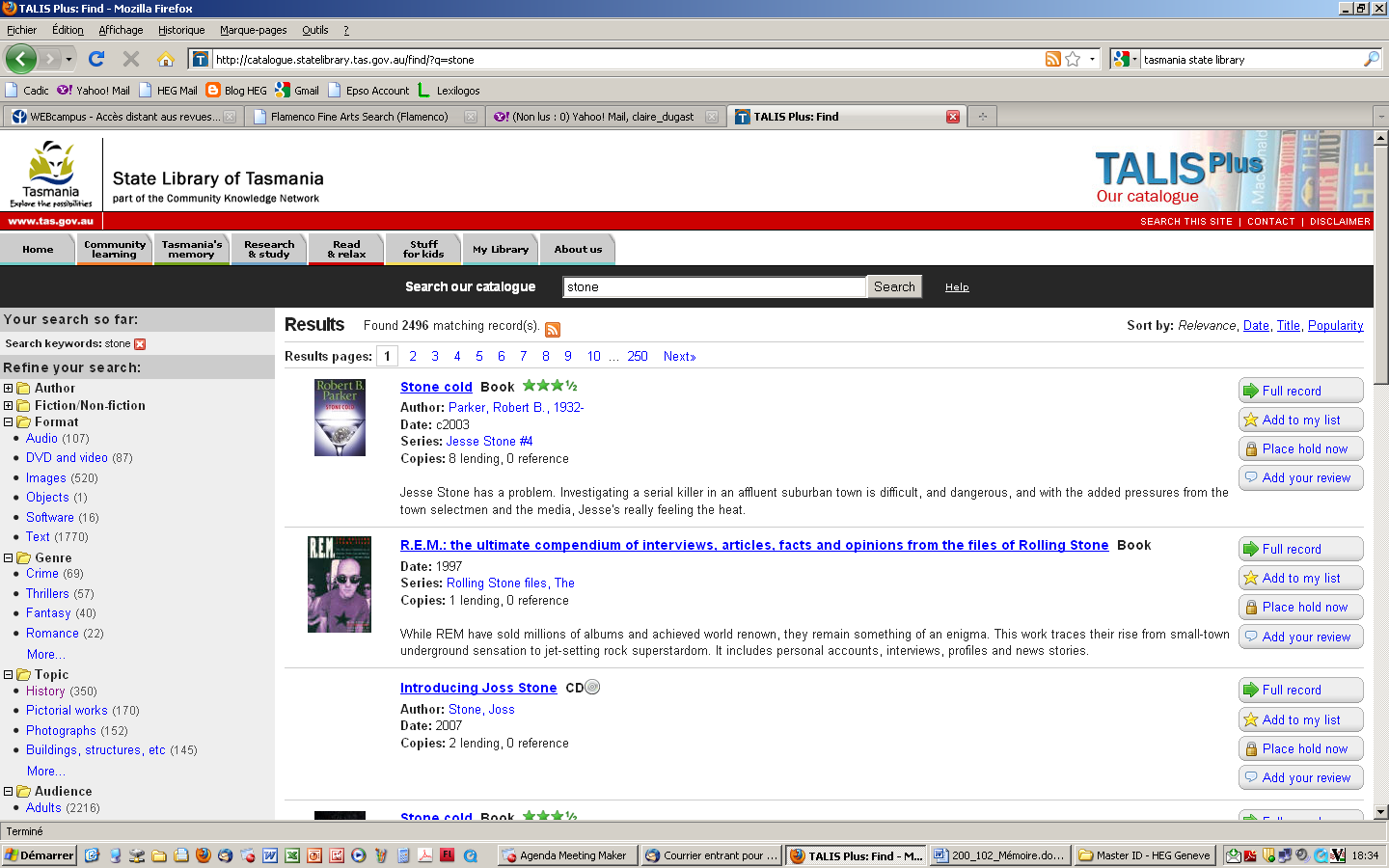The height and width of the screenshot is (868, 1389).
Task: Open the Affichage menu
Action: [x=121, y=30]
